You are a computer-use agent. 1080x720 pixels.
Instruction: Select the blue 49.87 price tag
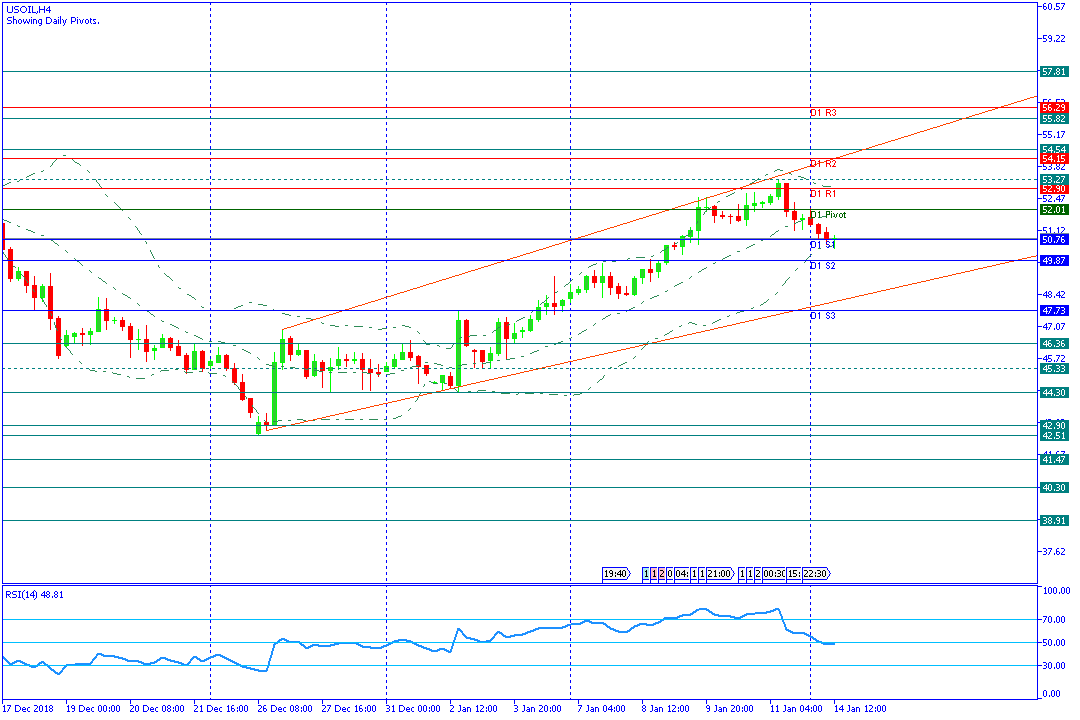click(1054, 260)
